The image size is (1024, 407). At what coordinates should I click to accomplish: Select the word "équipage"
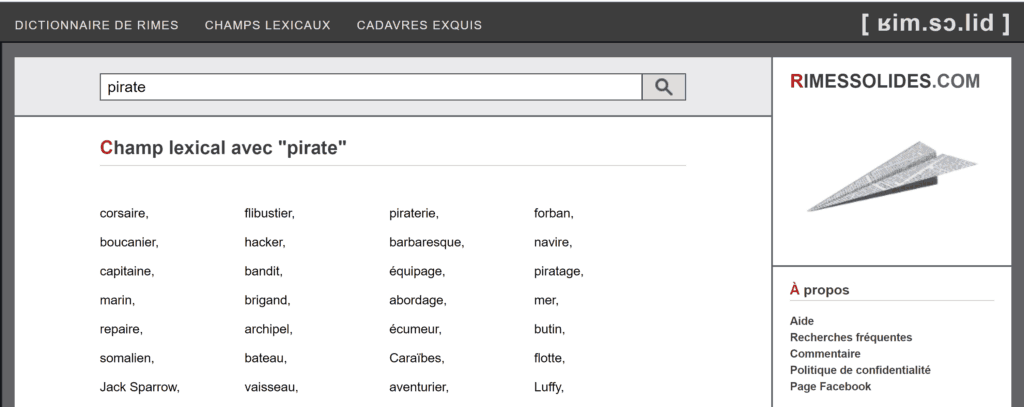[x=416, y=271]
